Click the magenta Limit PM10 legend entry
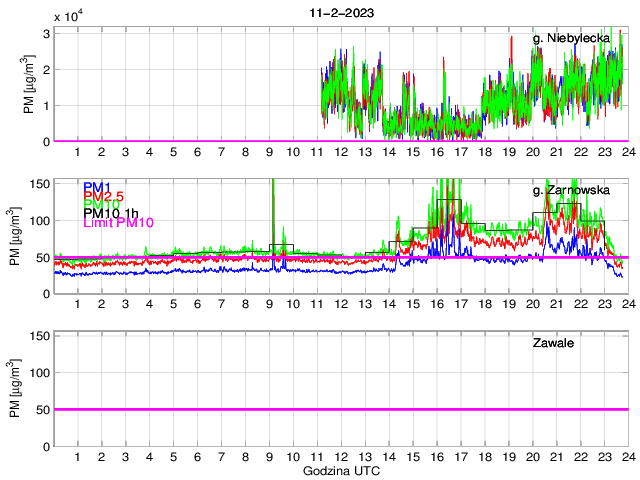 (119, 222)
